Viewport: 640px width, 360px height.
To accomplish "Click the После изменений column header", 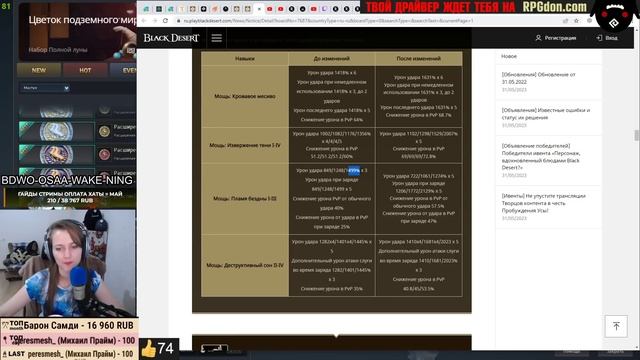I will 419,58.
